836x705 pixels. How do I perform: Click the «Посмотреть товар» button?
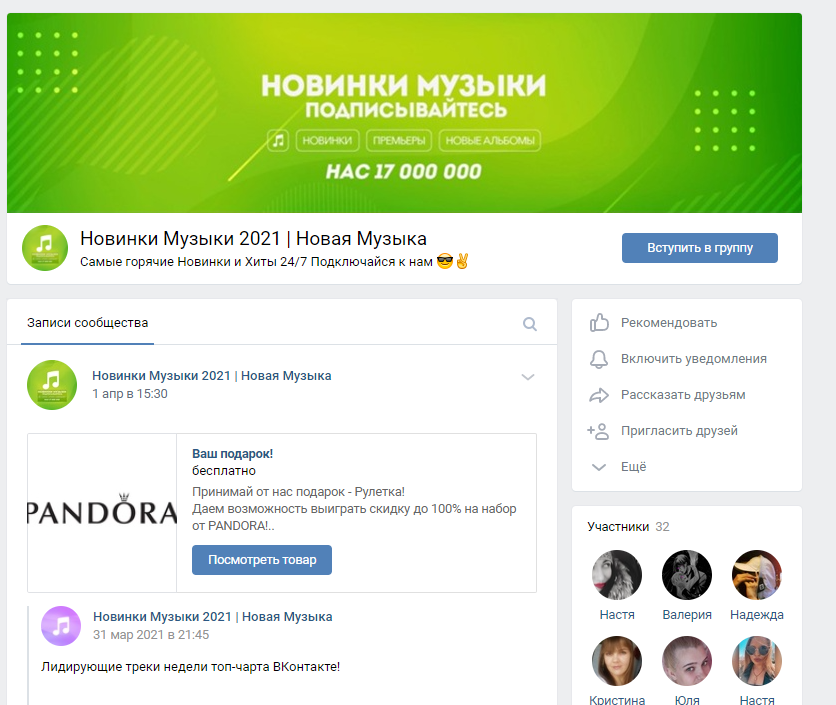[261, 560]
